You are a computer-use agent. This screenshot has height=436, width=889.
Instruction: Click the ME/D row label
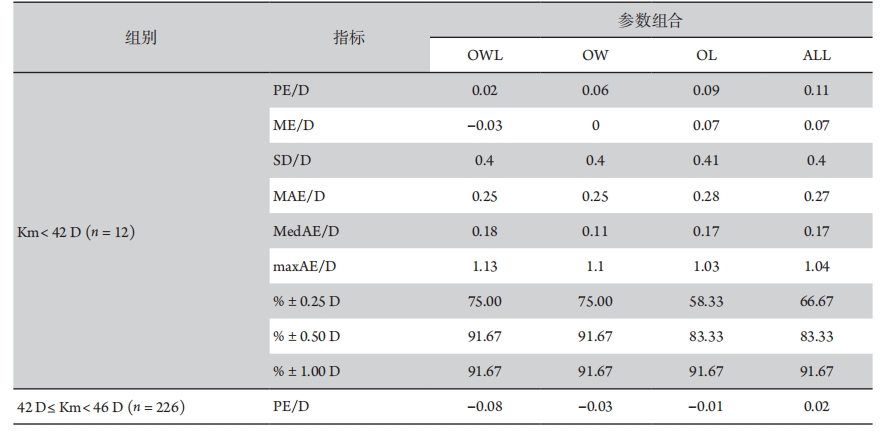click(x=293, y=125)
